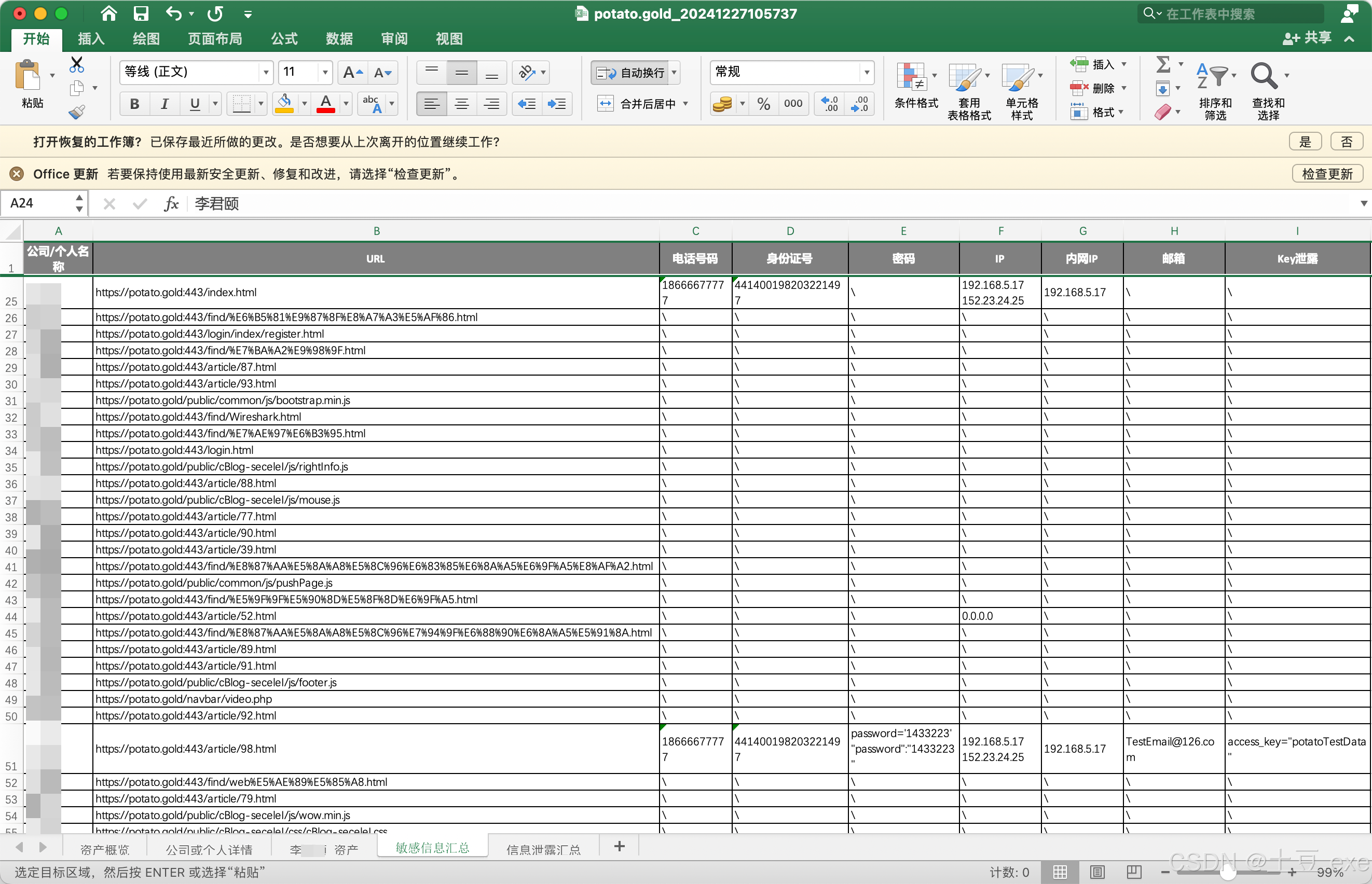Increase decimal places
This screenshot has height=884, width=1372.
(x=829, y=104)
